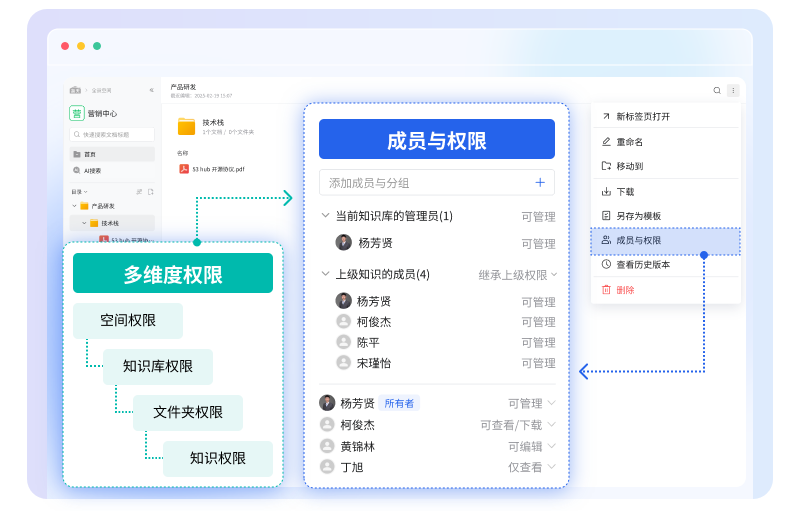805x520 pixels.
Task: Choose 成员与权限 from the context menu
Action: pos(665,240)
